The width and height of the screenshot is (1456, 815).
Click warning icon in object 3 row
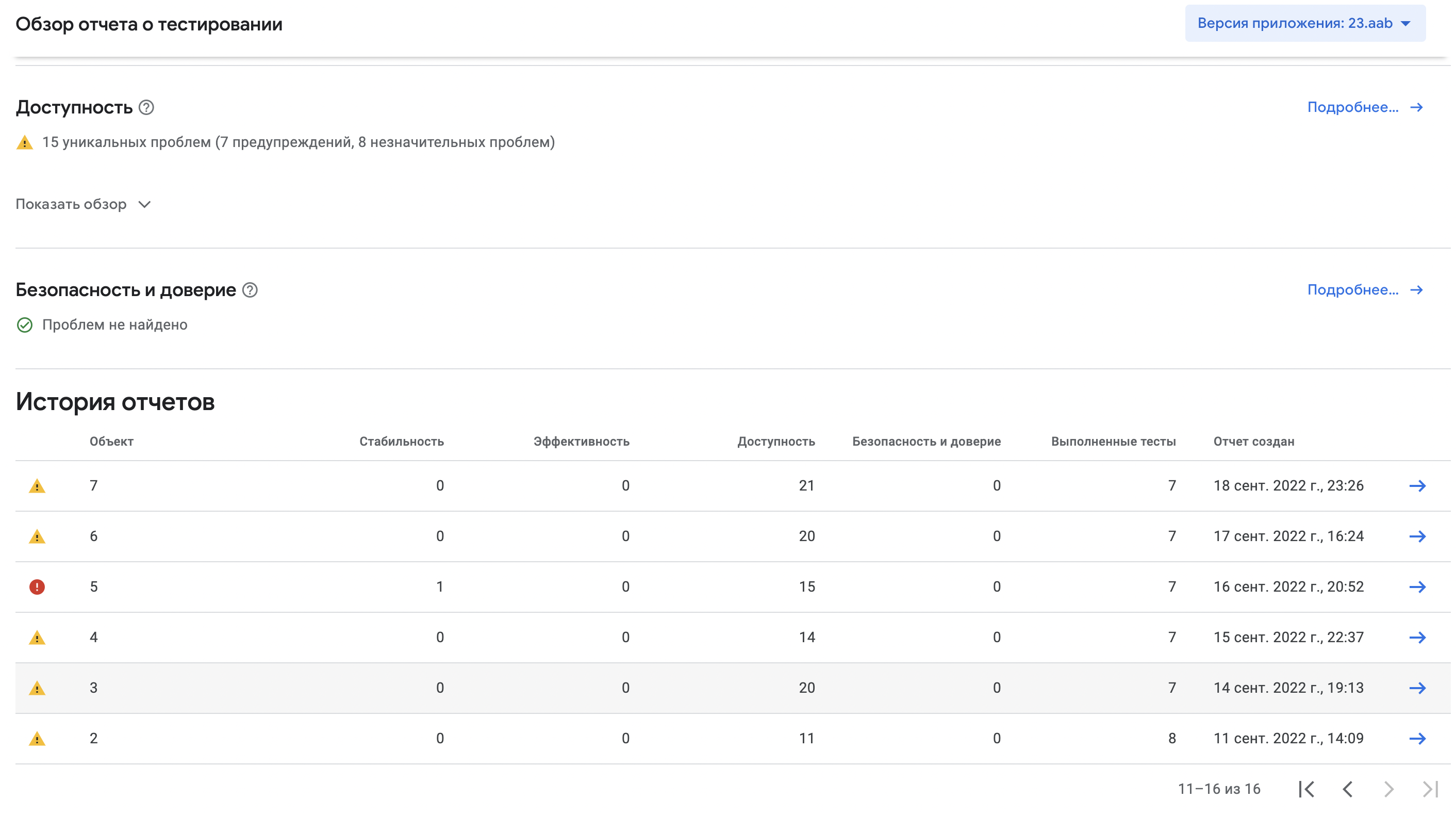click(37, 688)
